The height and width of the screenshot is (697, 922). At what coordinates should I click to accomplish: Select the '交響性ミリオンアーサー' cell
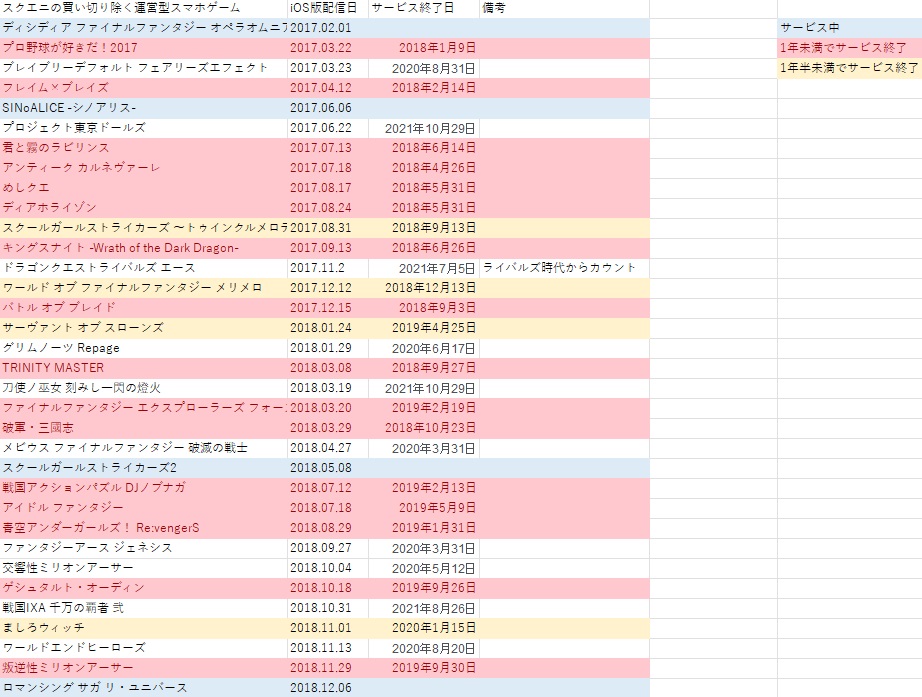[144, 568]
